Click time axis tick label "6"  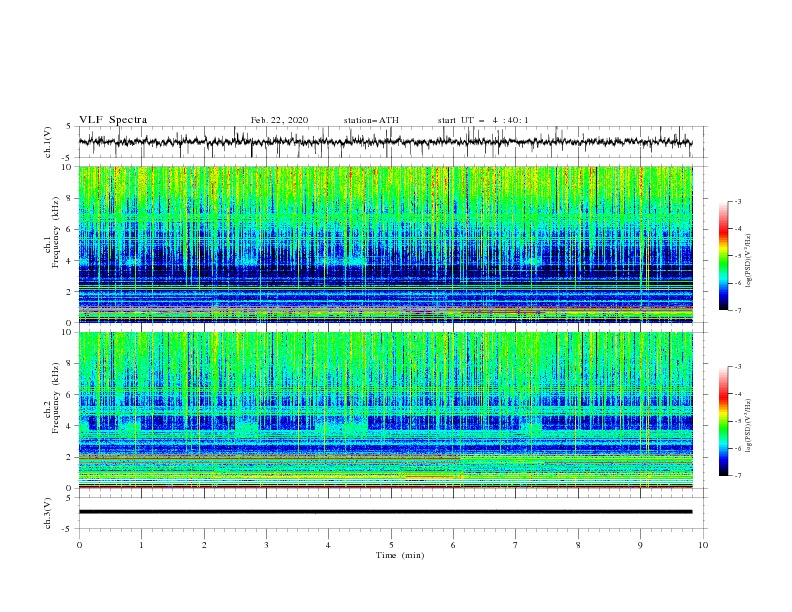453,545
